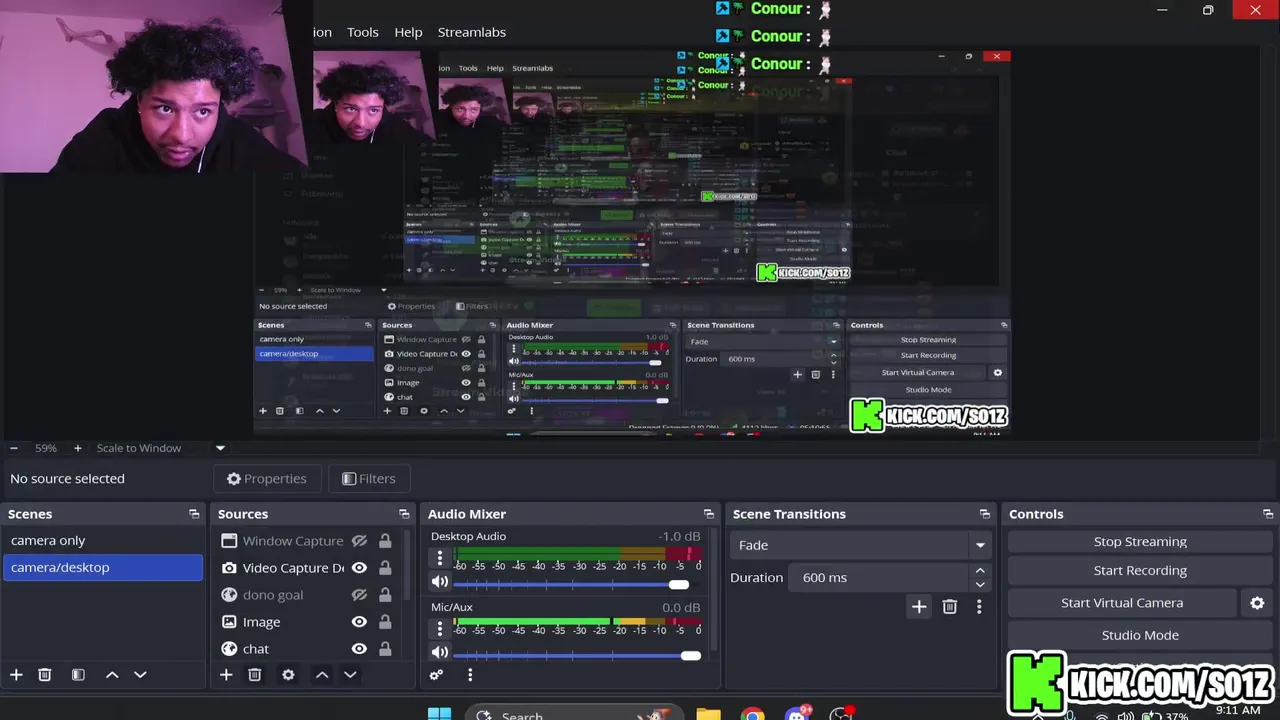Image resolution: width=1280 pixels, height=720 pixels.
Task: Select the camera only scene
Action: click(102, 540)
